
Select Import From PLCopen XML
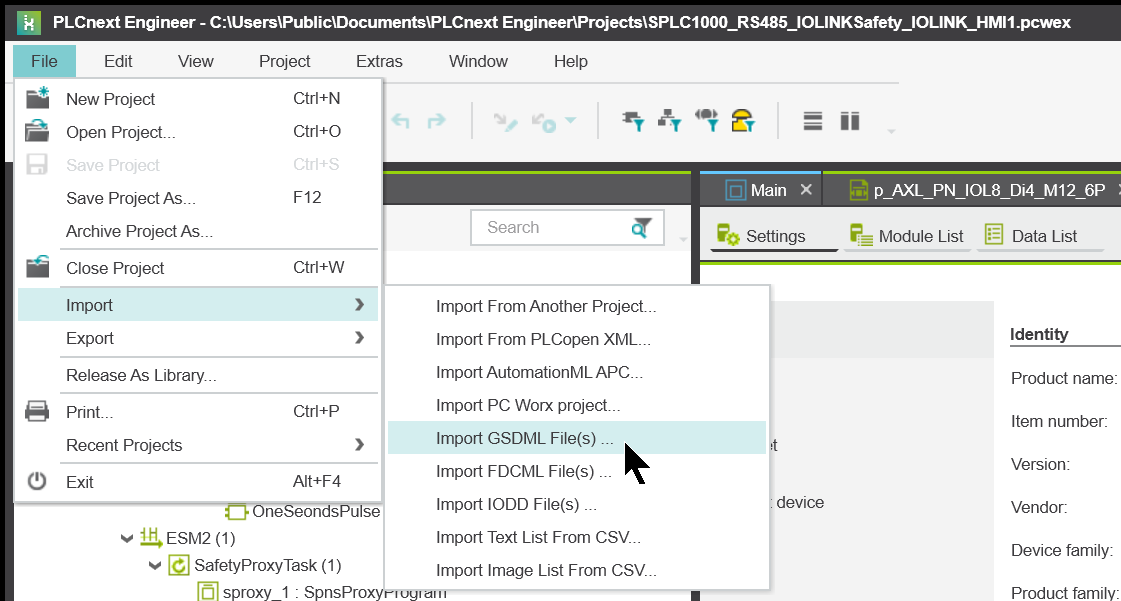tap(577, 339)
